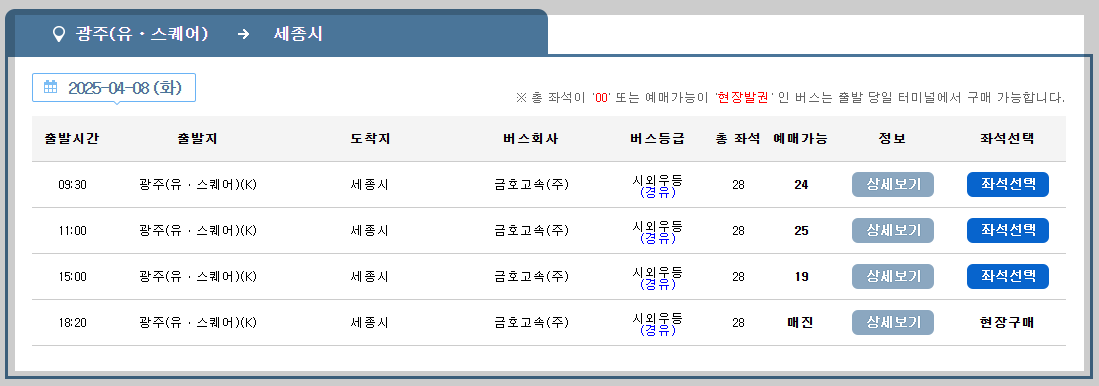The width and height of the screenshot is (1099, 386).
Task: Open the 2025-04-08 (화) date selector
Action: click(114, 88)
